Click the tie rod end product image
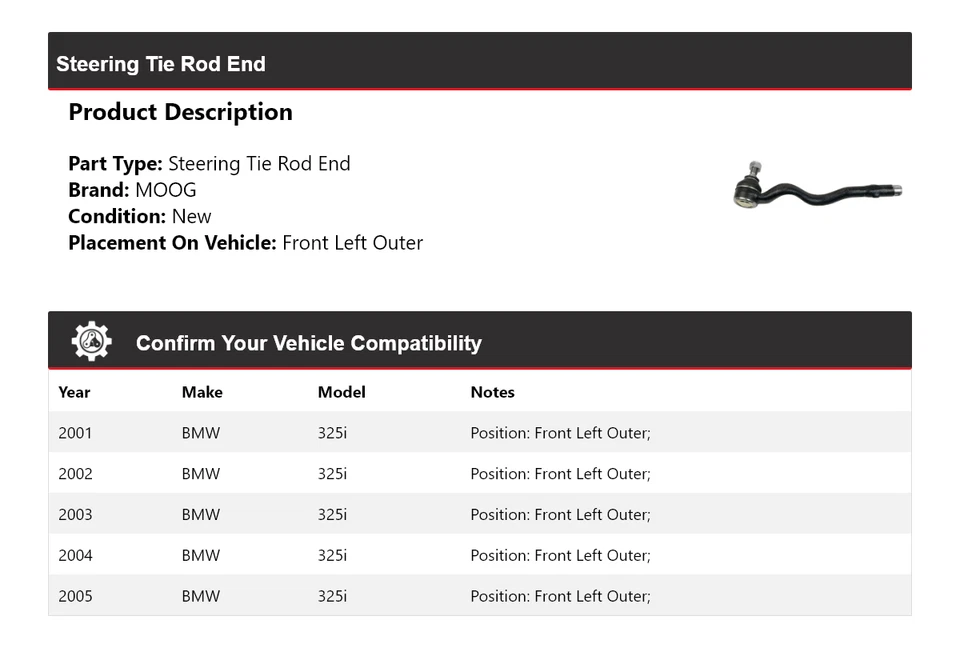This screenshot has height=648, width=960. tap(817, 186)
